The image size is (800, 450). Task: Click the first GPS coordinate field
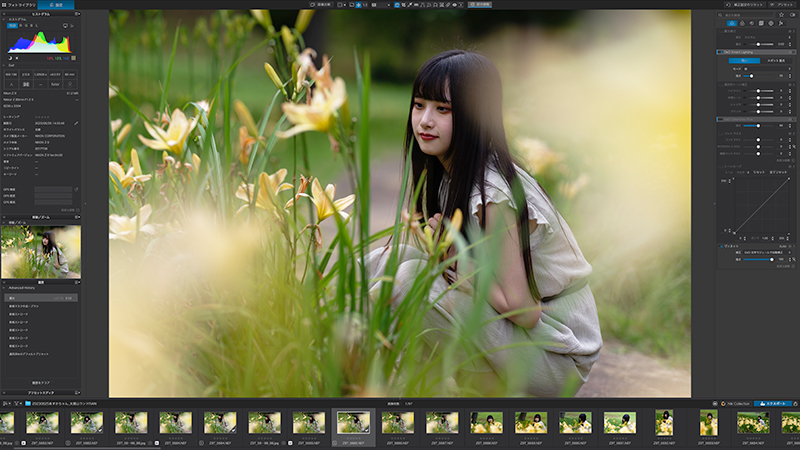click(x=54, y=189)
